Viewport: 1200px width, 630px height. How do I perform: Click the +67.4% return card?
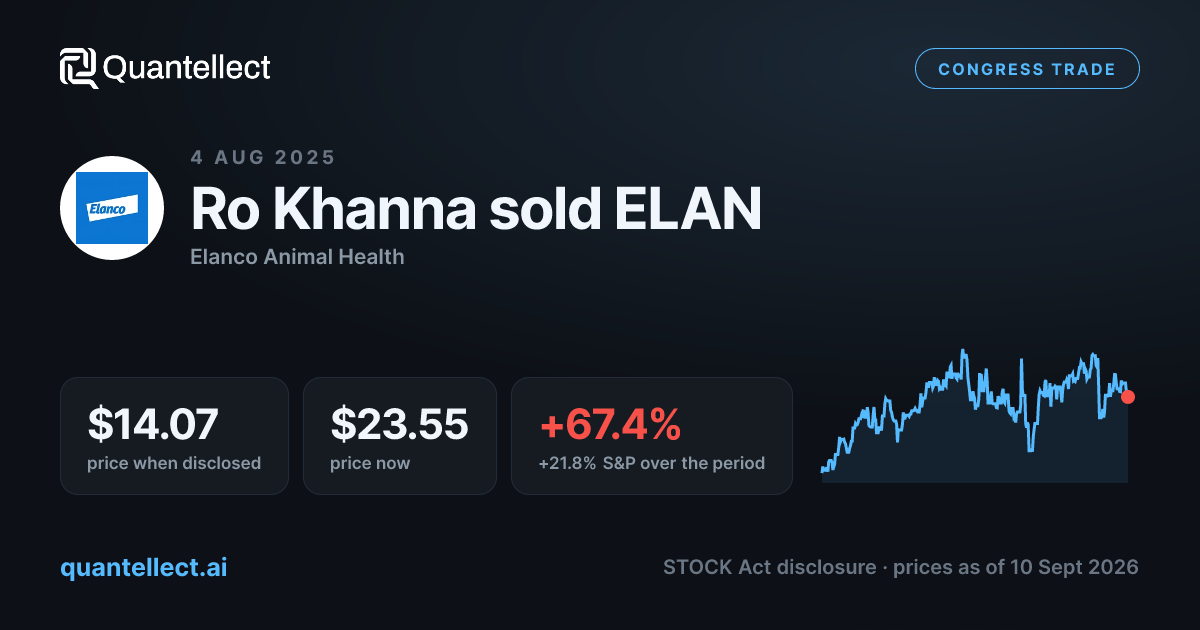pos(652,436)
